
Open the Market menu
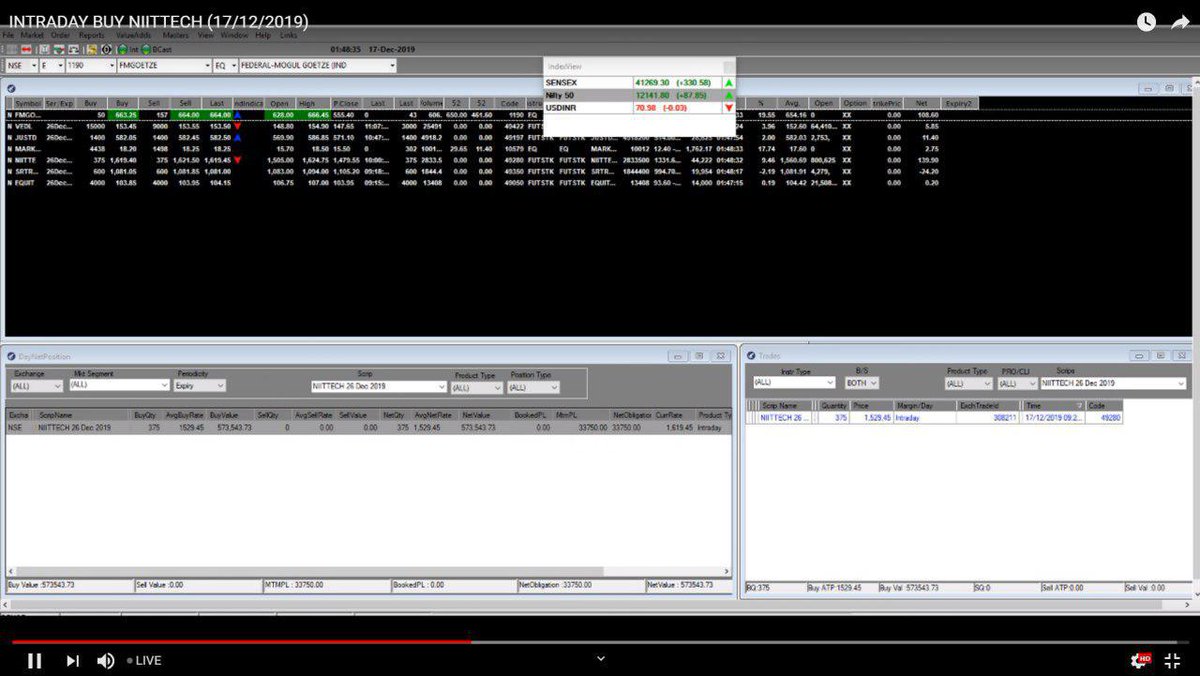32,35
